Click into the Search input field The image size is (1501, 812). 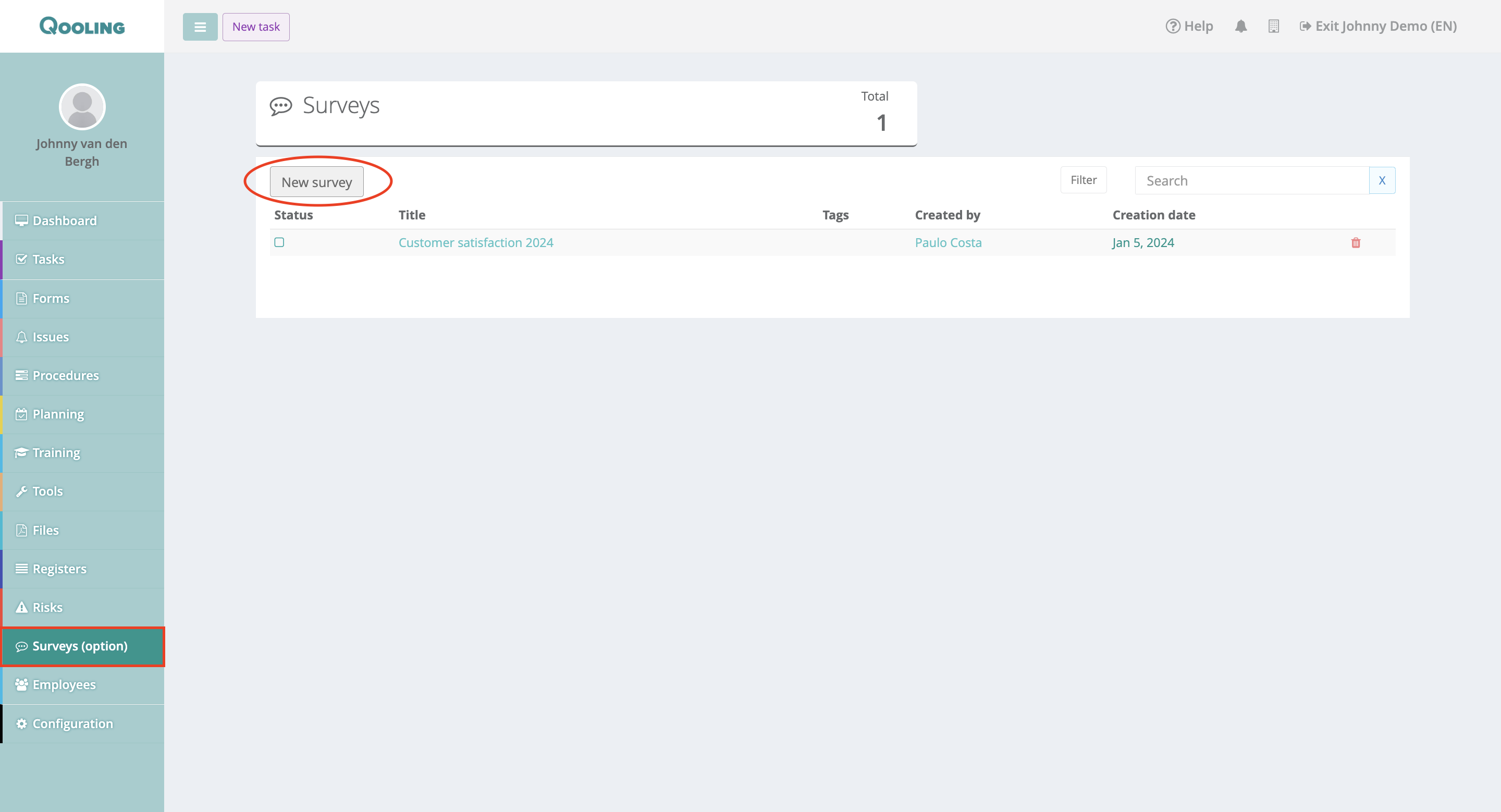(x=1251, y=180)
